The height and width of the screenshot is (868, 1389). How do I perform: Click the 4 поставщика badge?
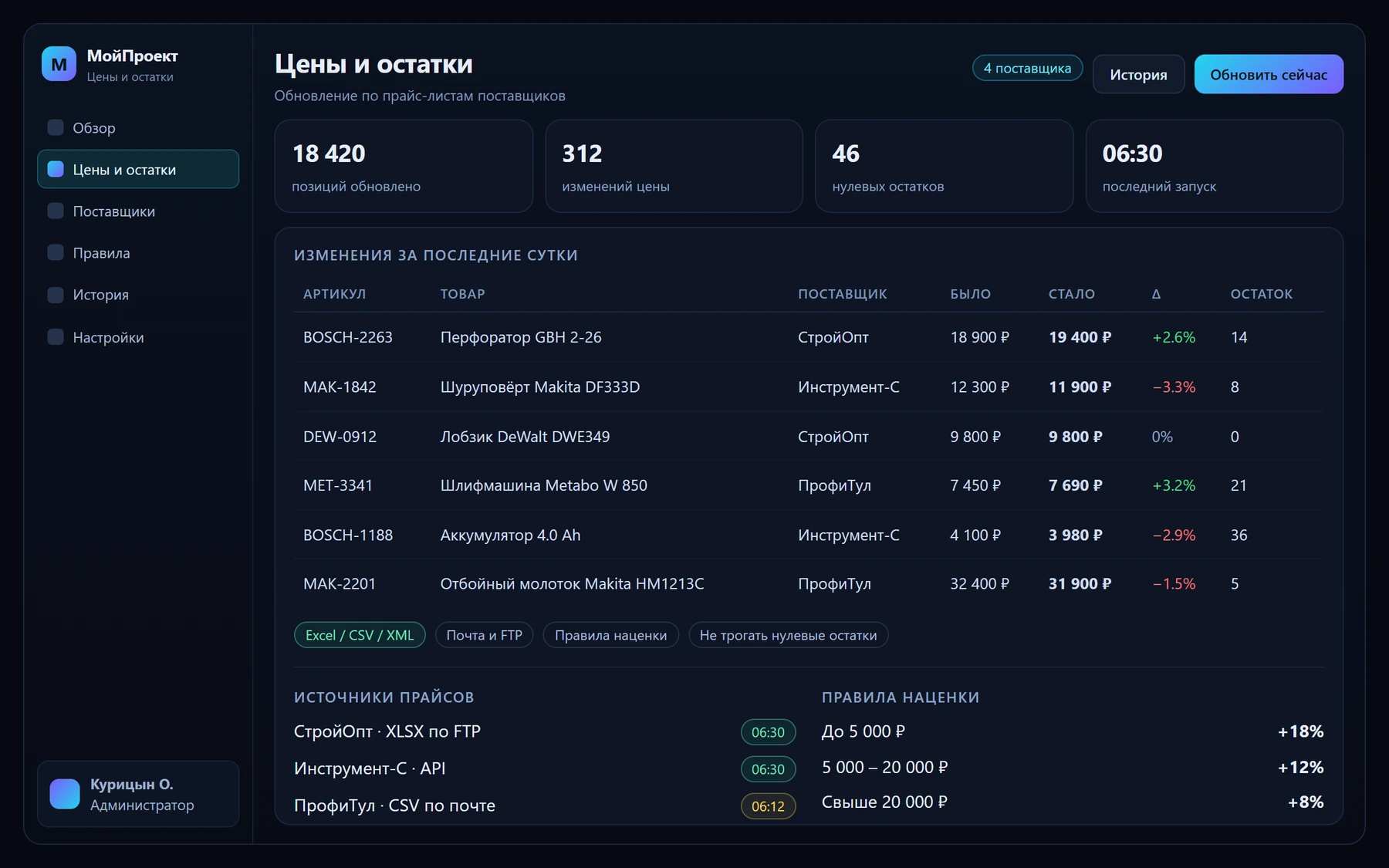point(1027,68)
